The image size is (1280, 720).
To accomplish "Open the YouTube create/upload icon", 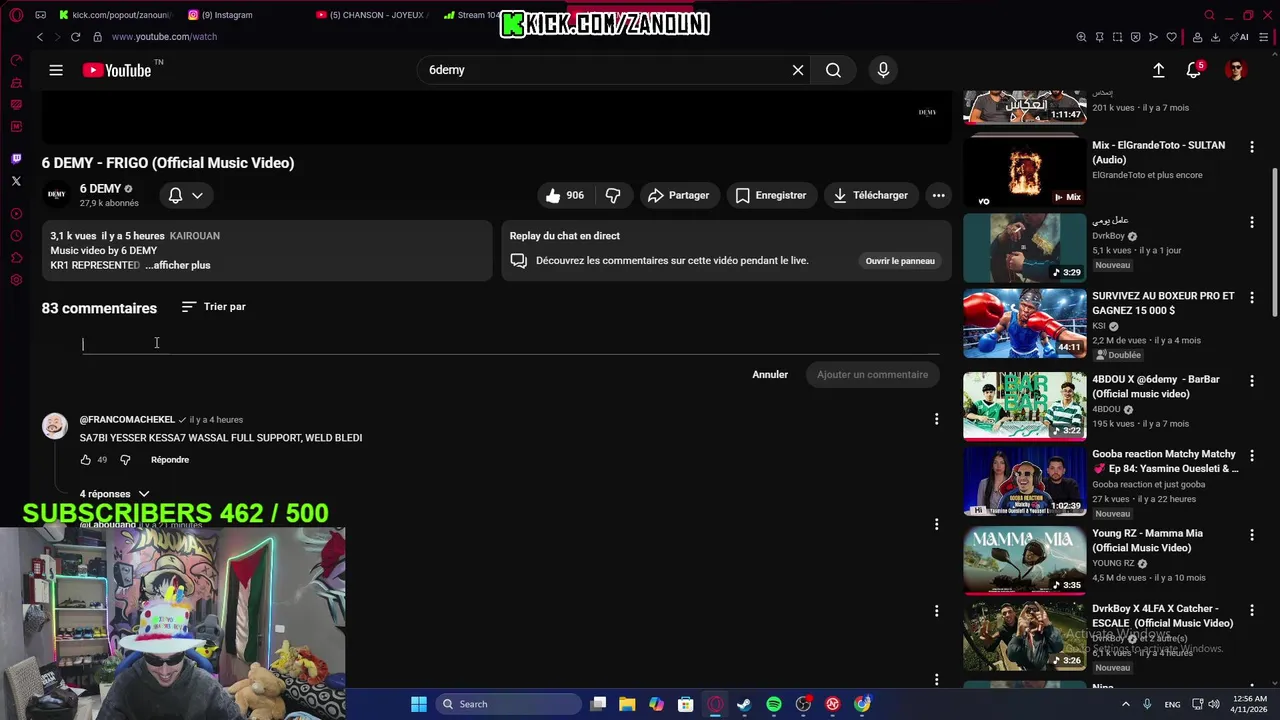I will pyautogui.click(x=1158, y=70).
